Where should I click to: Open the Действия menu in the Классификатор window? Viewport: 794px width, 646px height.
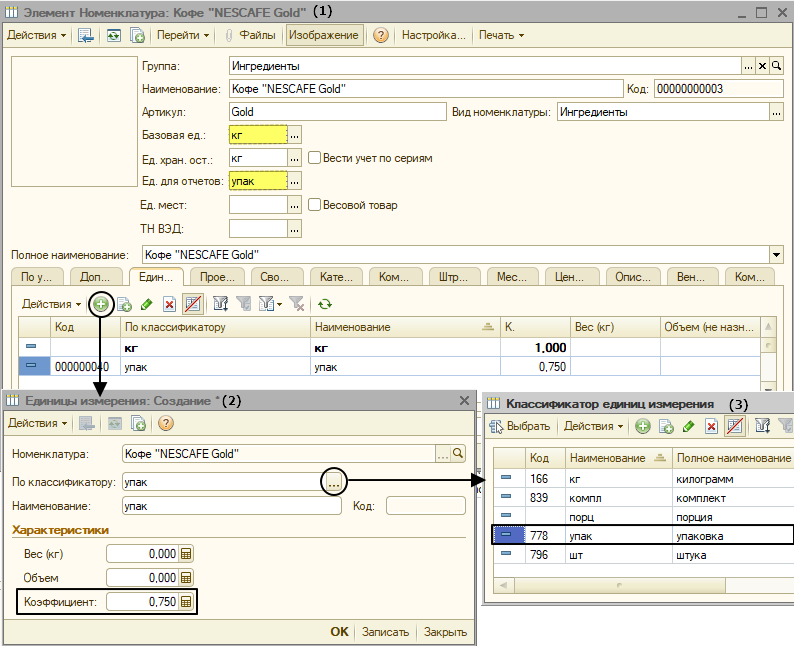(593, 426)
